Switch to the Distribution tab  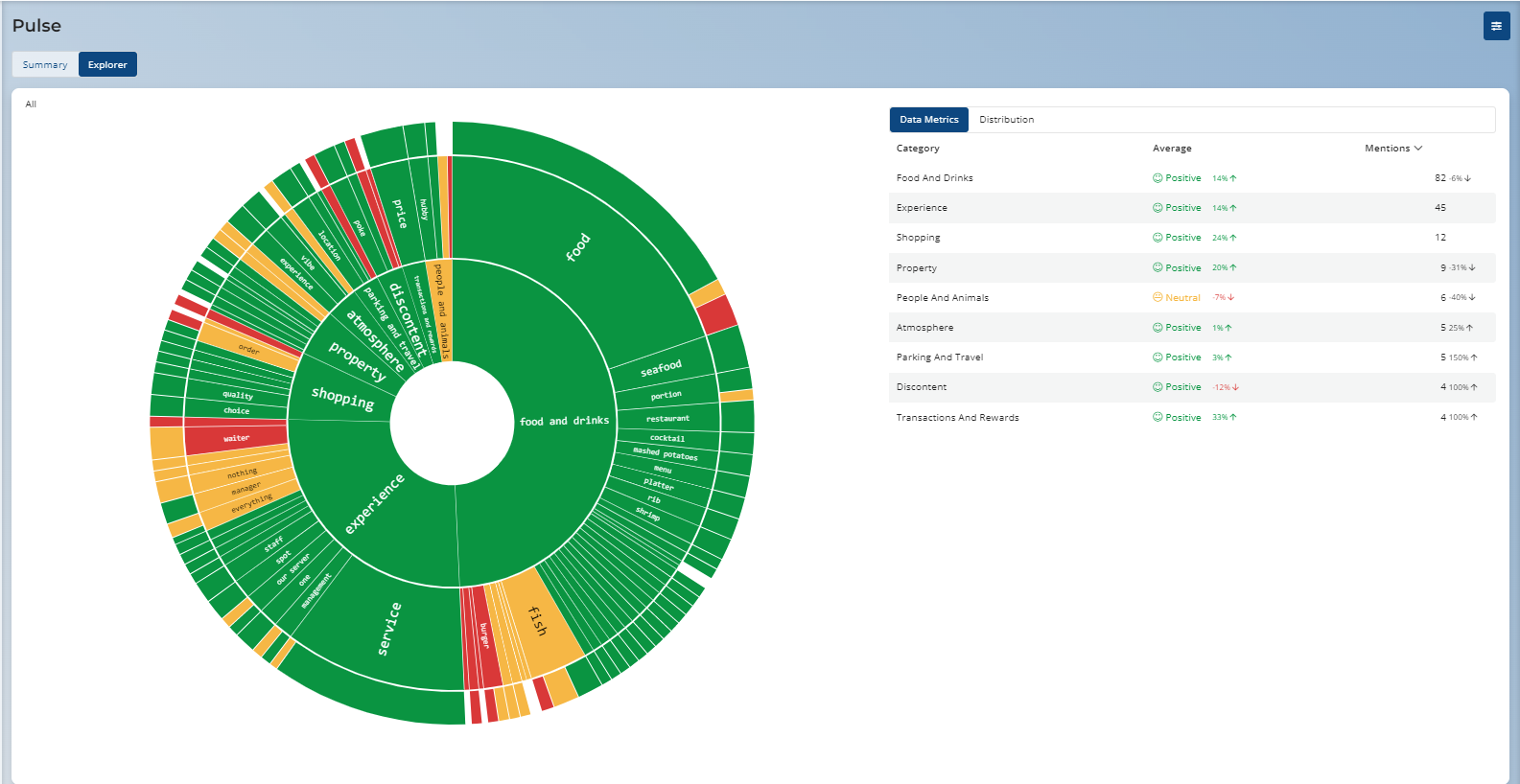(1006, 120)
